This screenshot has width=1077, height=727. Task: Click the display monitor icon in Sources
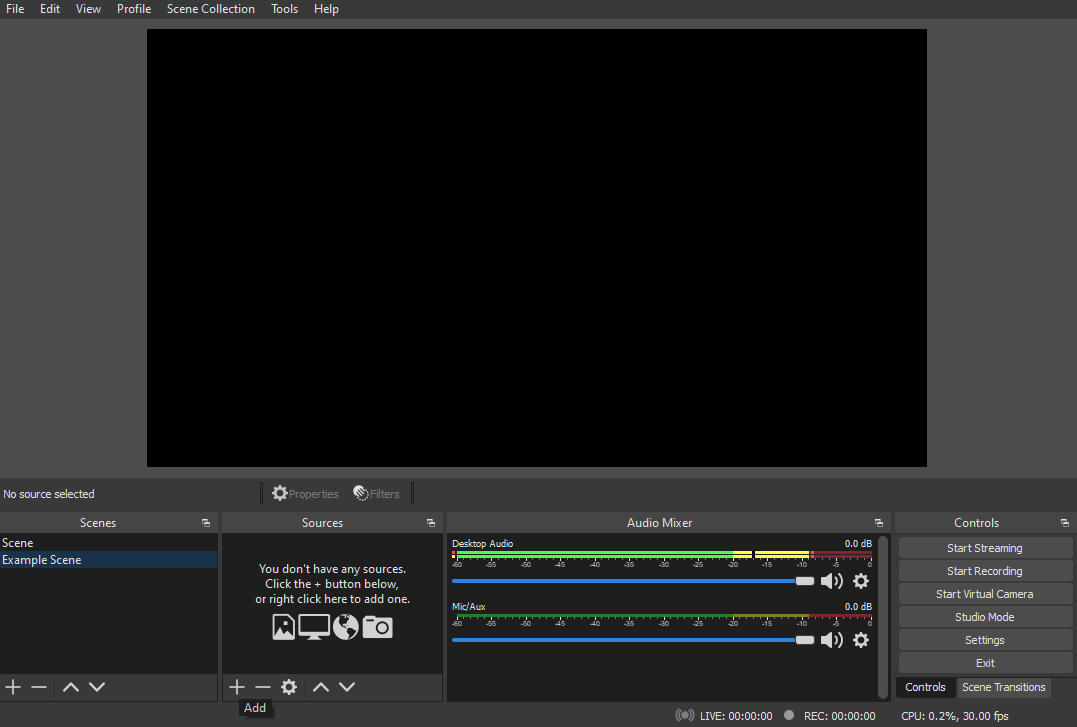pyautogui.click(x=314, y=627)
